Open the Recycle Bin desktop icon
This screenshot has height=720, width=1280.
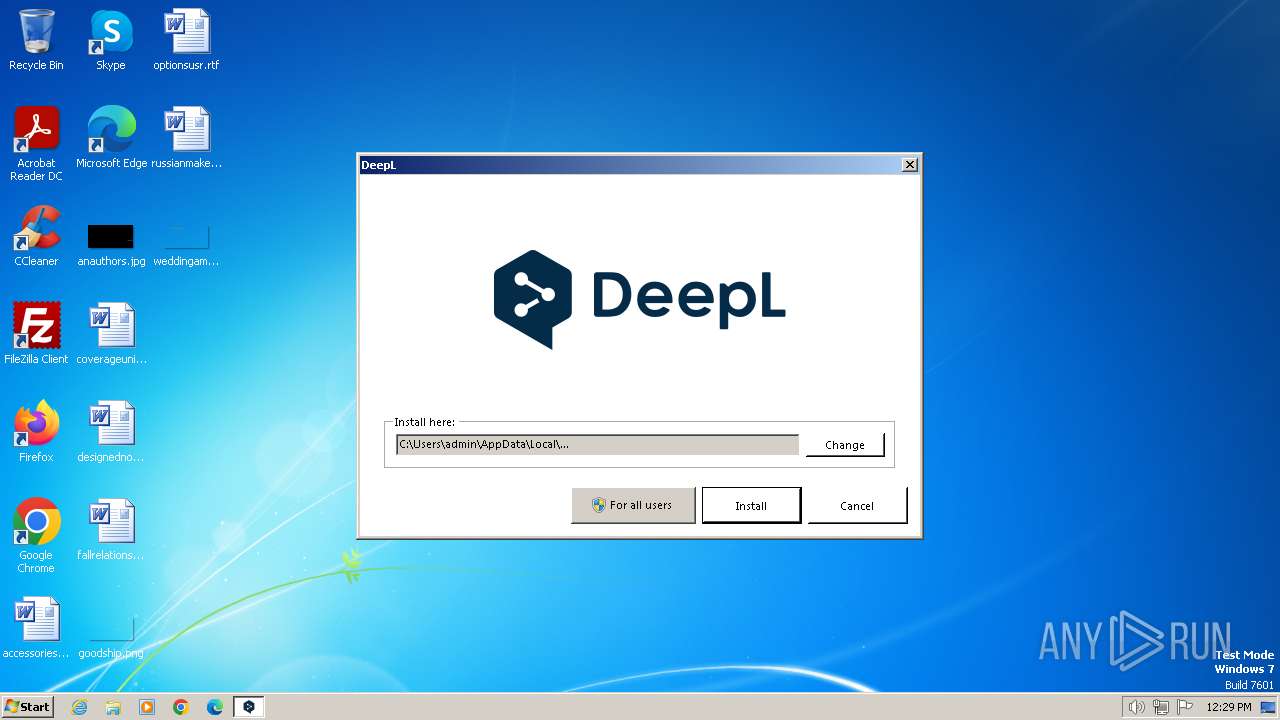[x=36, y=41]
